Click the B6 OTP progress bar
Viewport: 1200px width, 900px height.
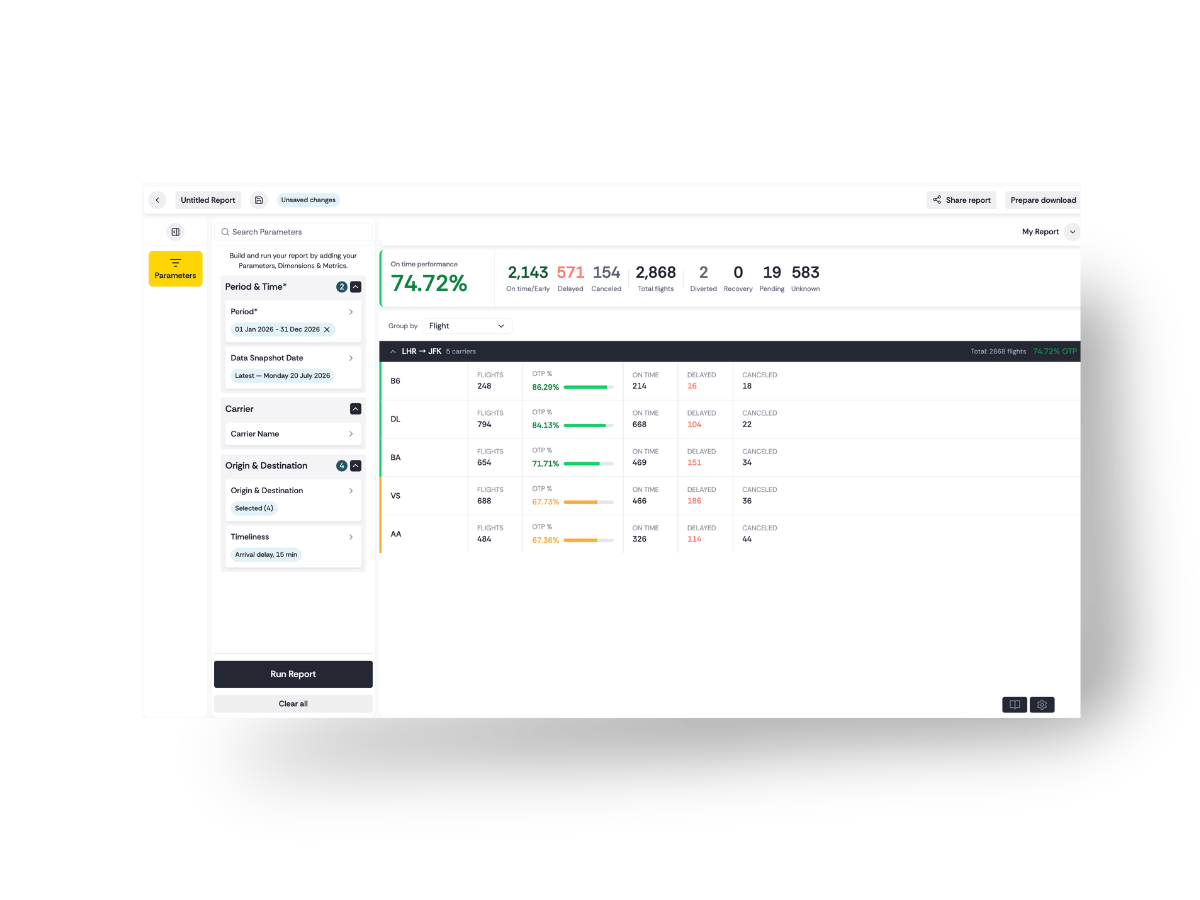(589, 387)
